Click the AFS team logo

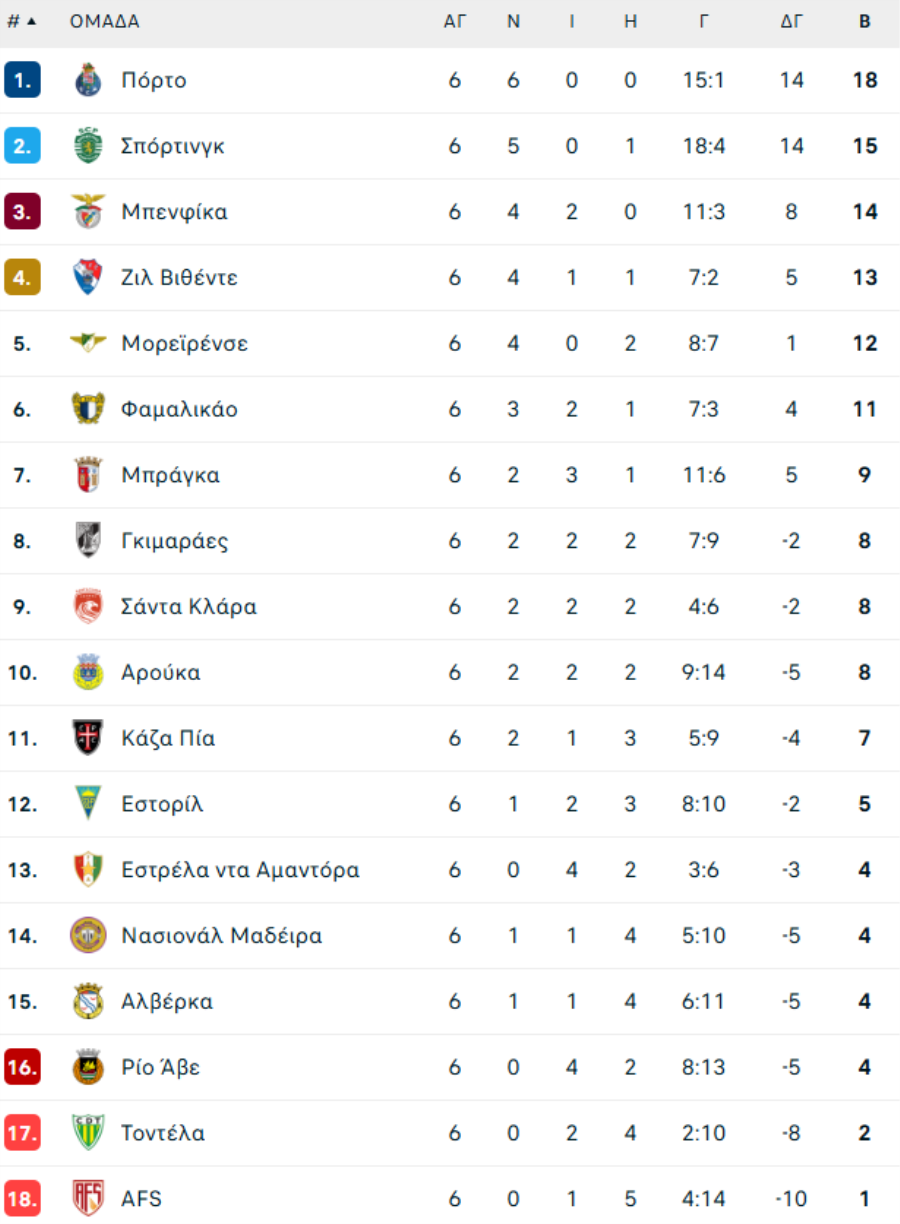click(x=88, y=1198)
